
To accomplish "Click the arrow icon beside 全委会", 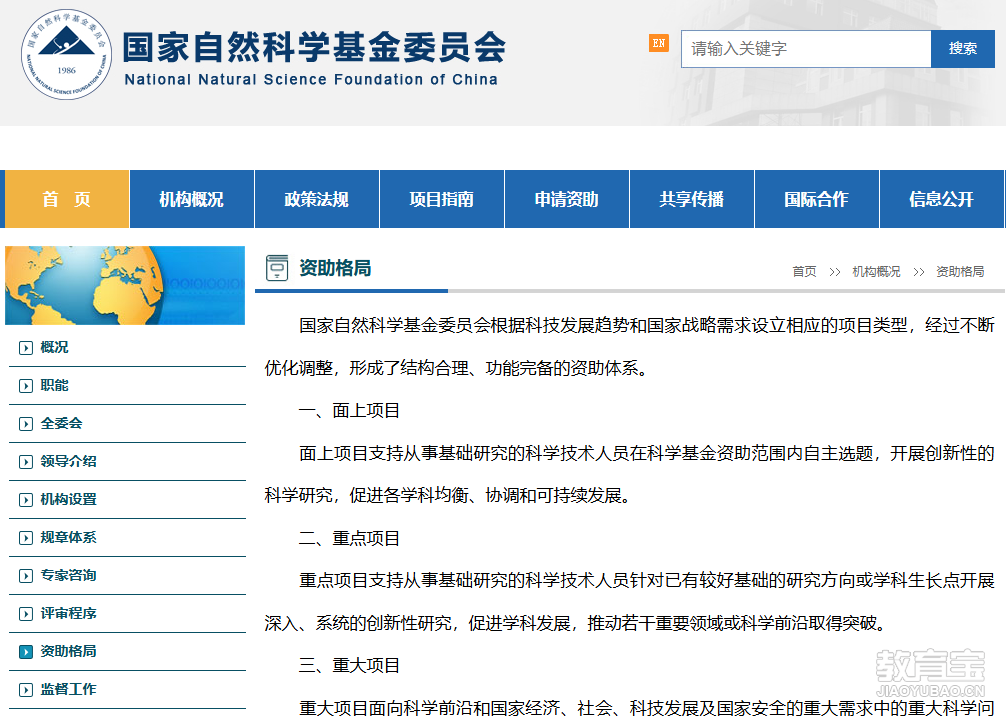I will point(26,424).
